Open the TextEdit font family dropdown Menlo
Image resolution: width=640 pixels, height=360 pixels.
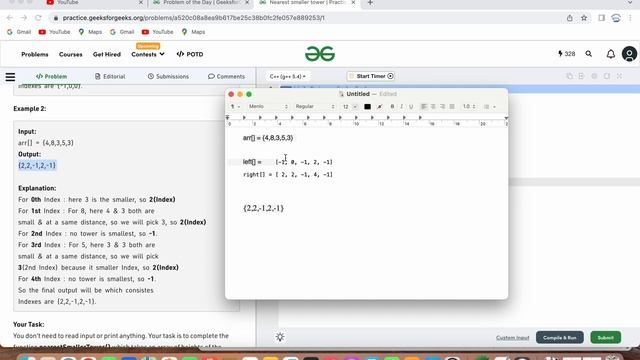tap(268, 107)
